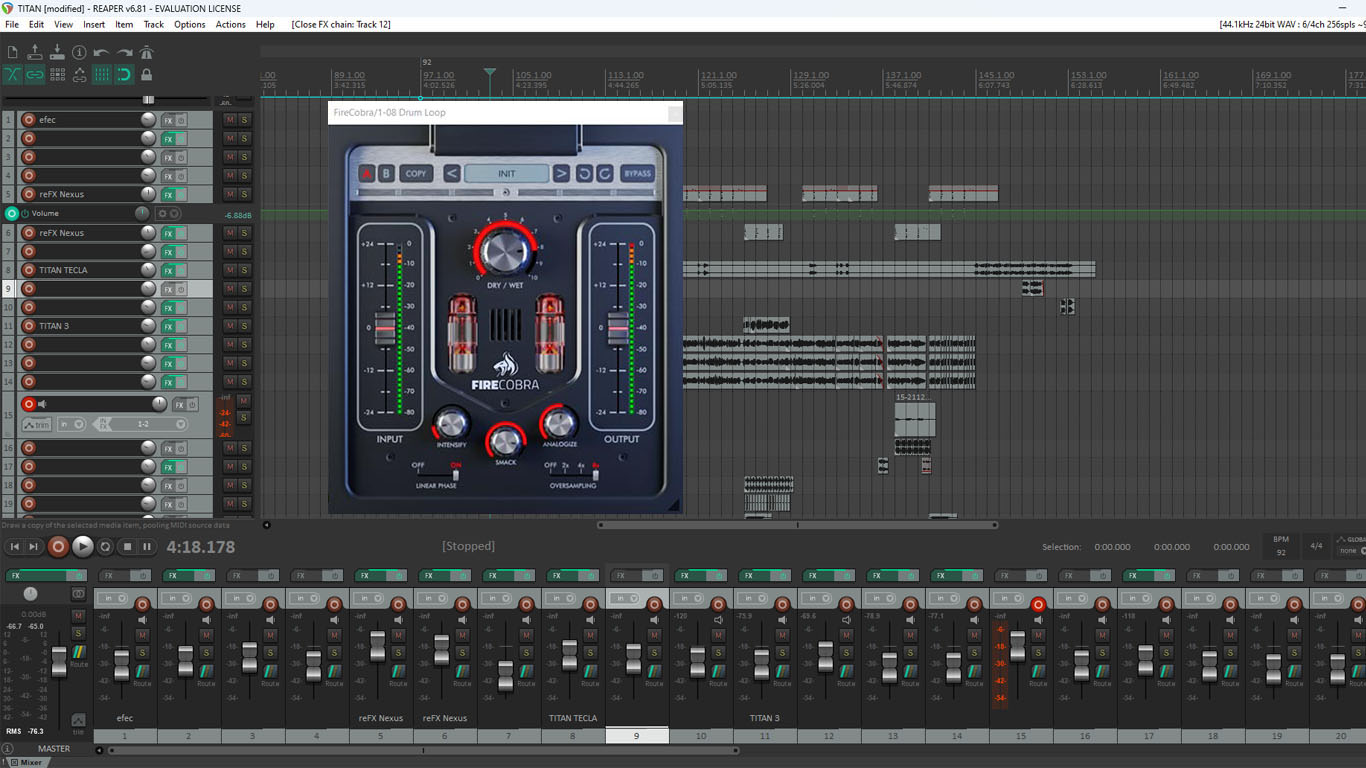This screenshot has height=768, width=1366.
Task: Toggle auto-crossfade icon in toolbar
Action: pyautogui.click(x=13, y=74)
